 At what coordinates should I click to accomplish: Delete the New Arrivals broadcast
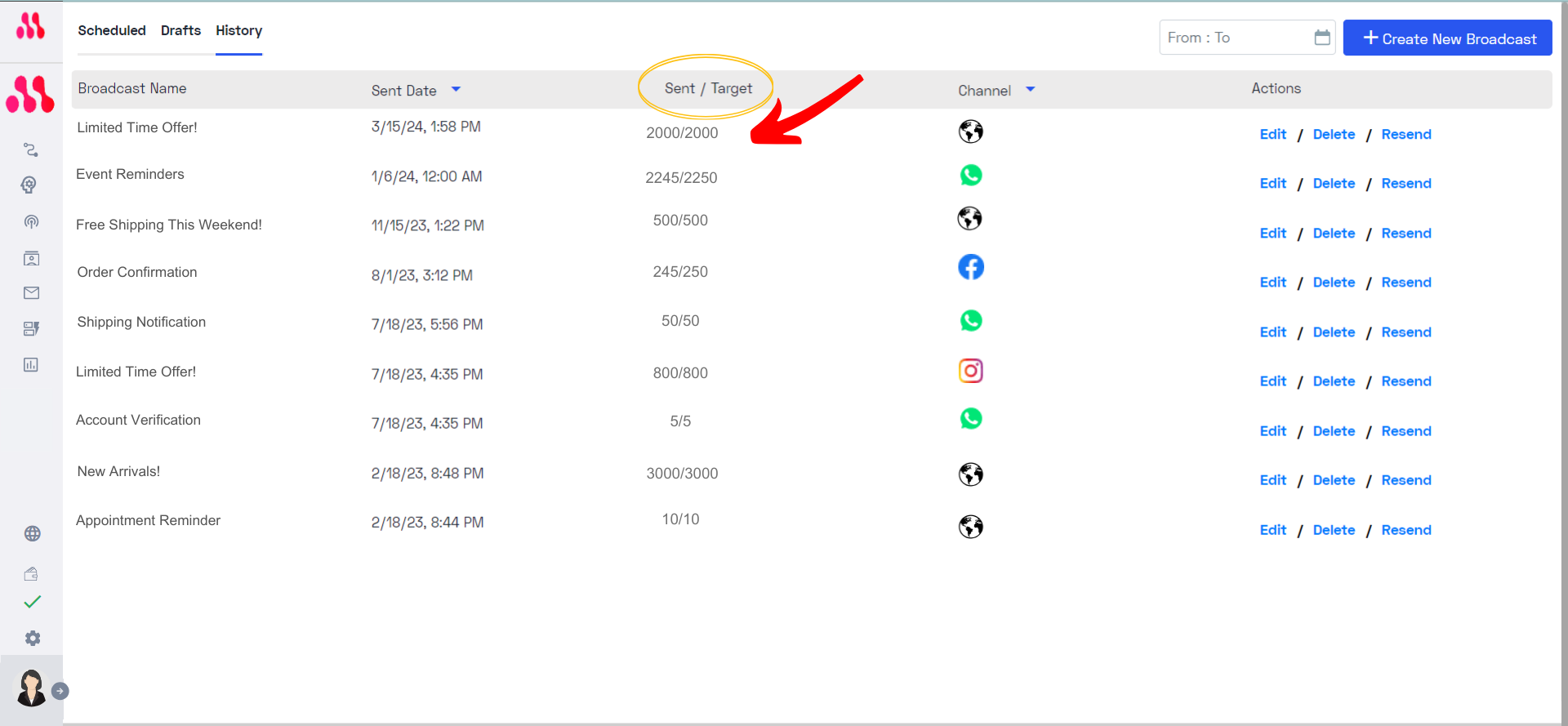[1334, 479]
